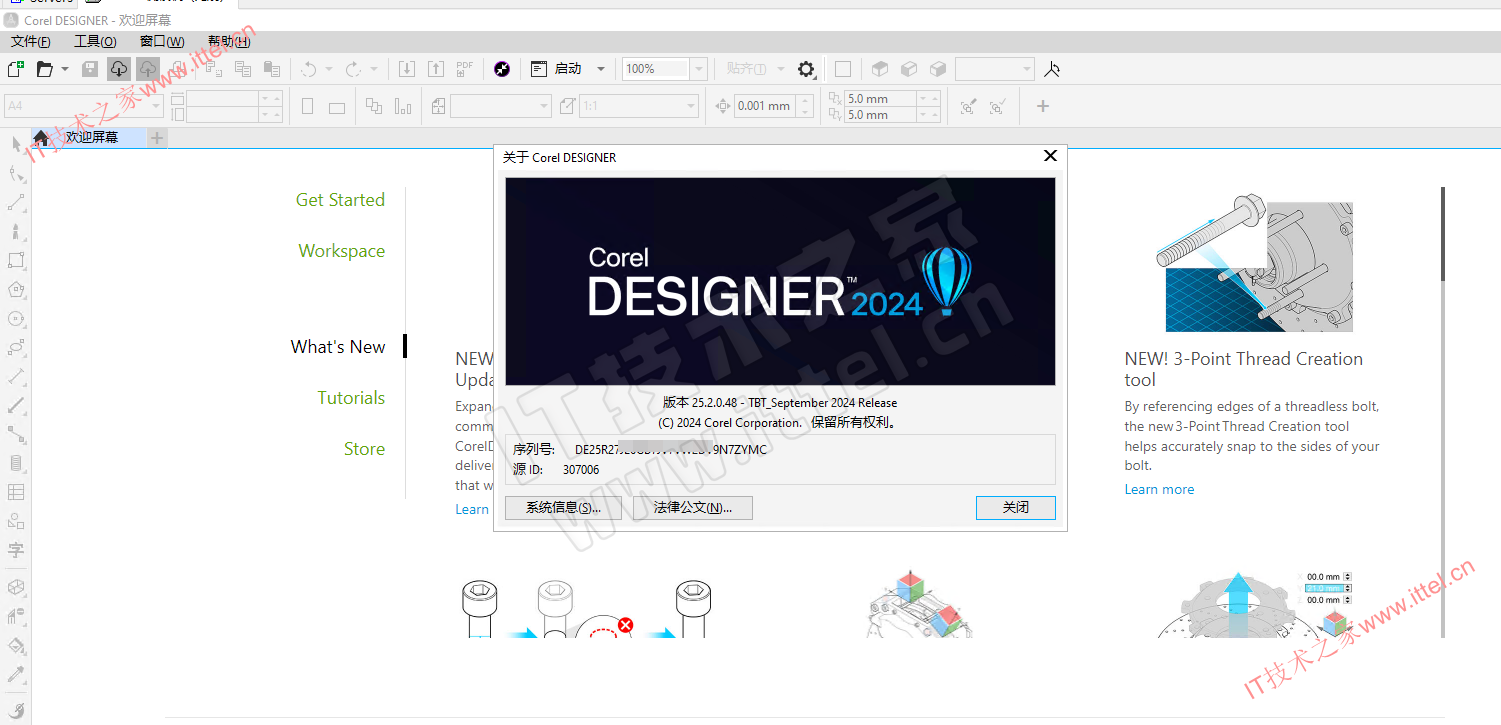Image resolution: width=1501 pixels, height=725 pixels.
Task: Open the Store section
Action: [x=364, y=449]
